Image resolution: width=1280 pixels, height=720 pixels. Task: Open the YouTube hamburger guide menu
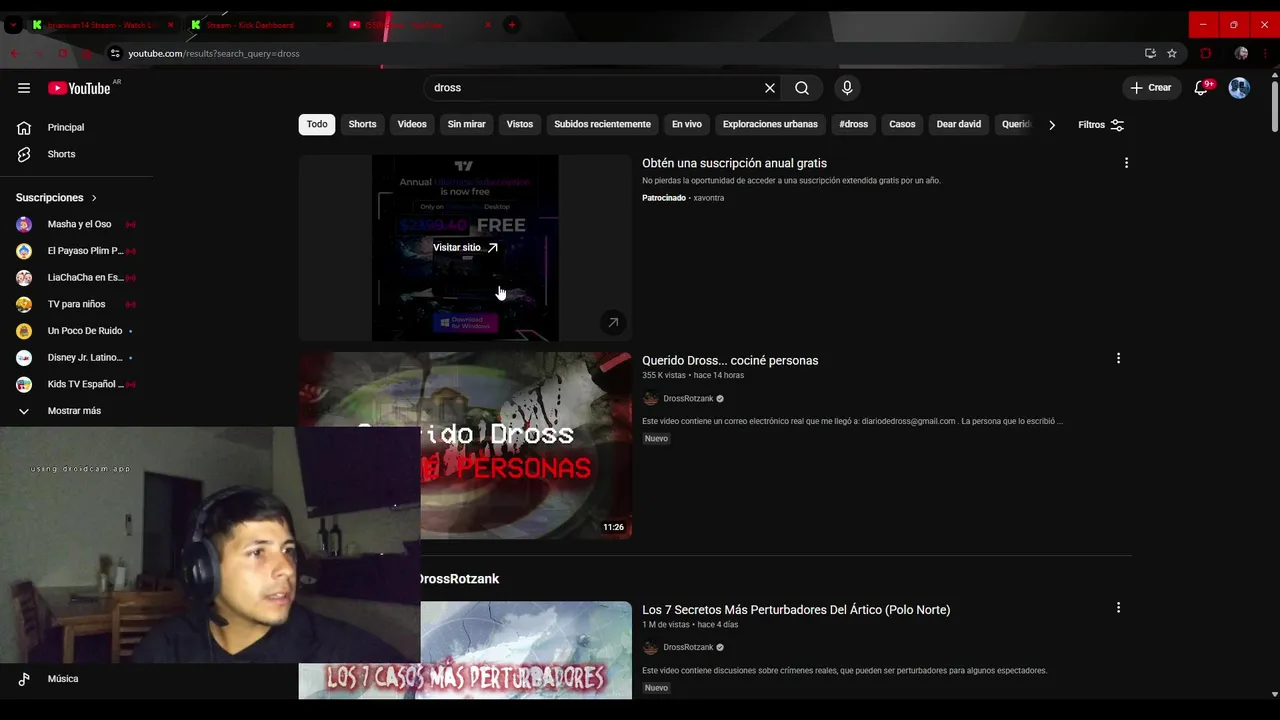tap(24, 88)
